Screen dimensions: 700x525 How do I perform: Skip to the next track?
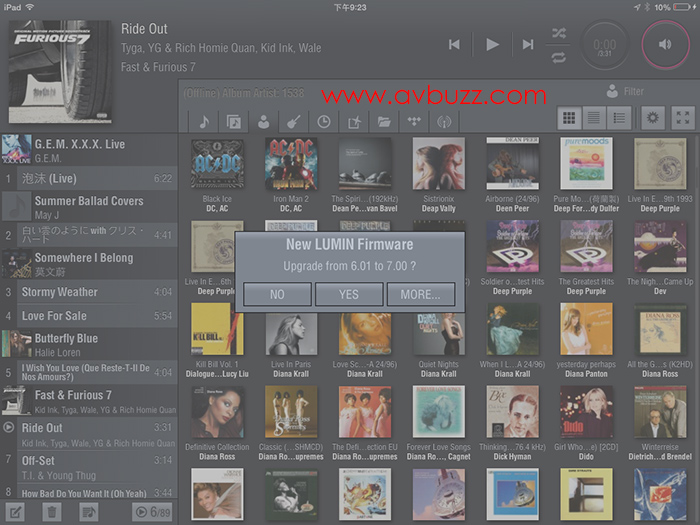tap(527, 44)
